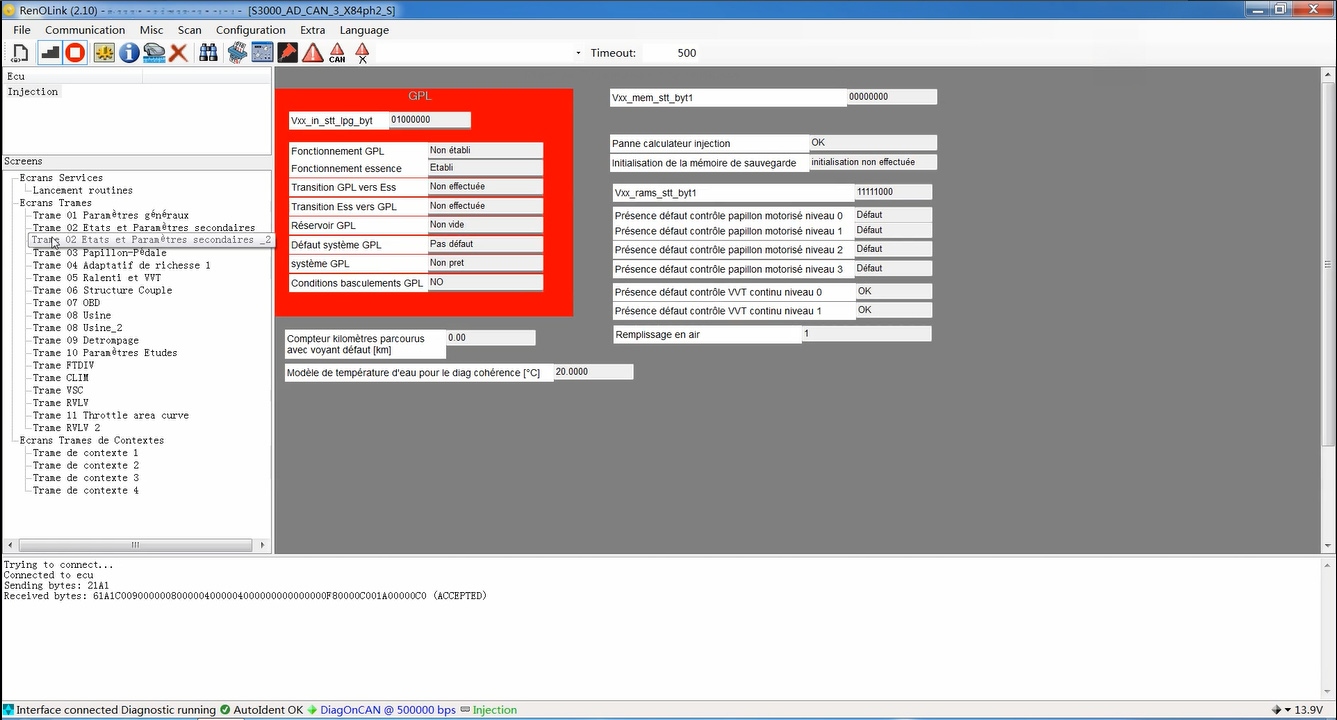Viewport: 1337px width, 720px height.
Task: Open the toolbar dropdown arrow beside Timeout
Action: pyautogui.click(x=578, y=53)
